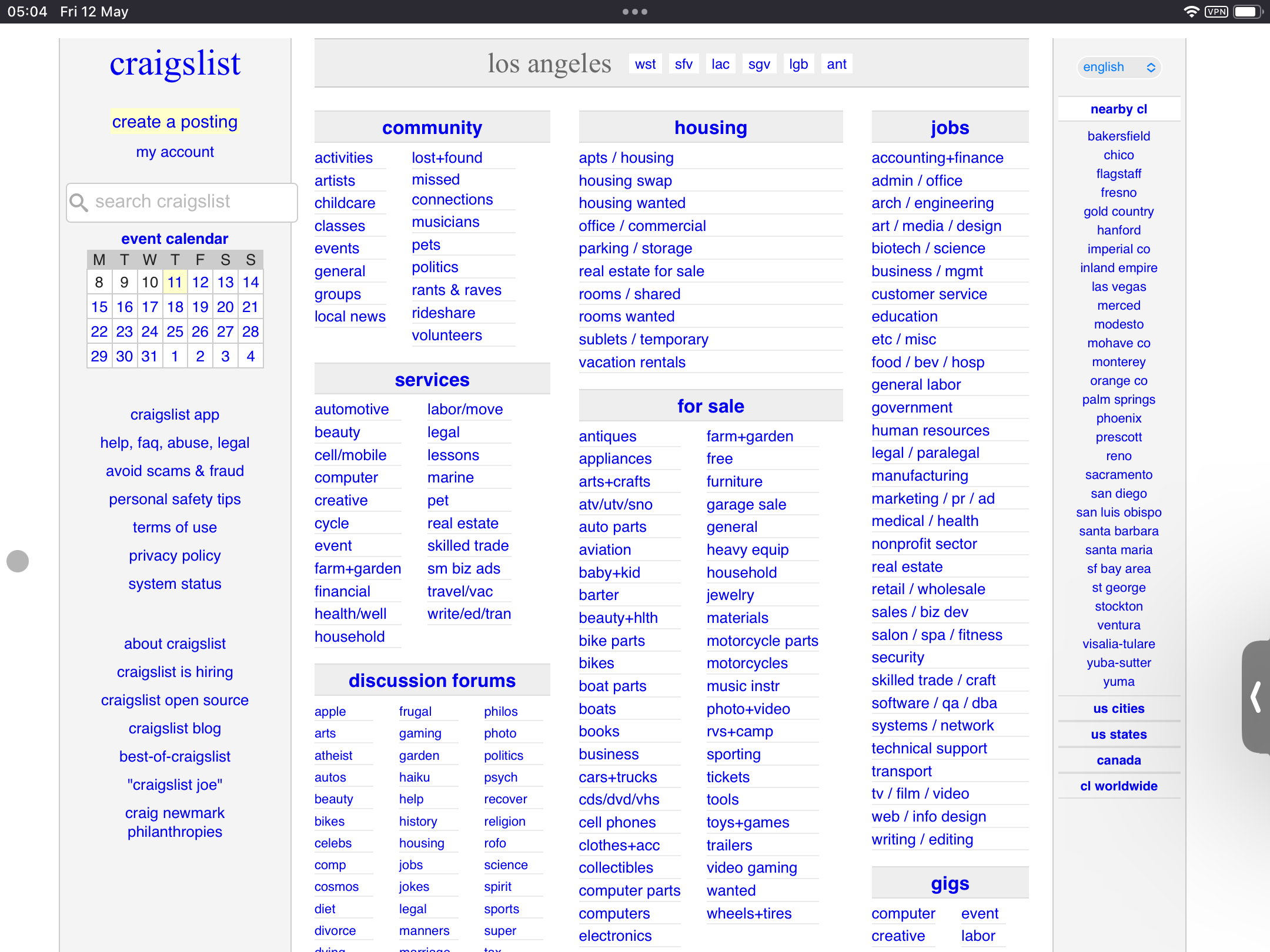
Task: Select the lgb area tab
Action: (798, 64)
